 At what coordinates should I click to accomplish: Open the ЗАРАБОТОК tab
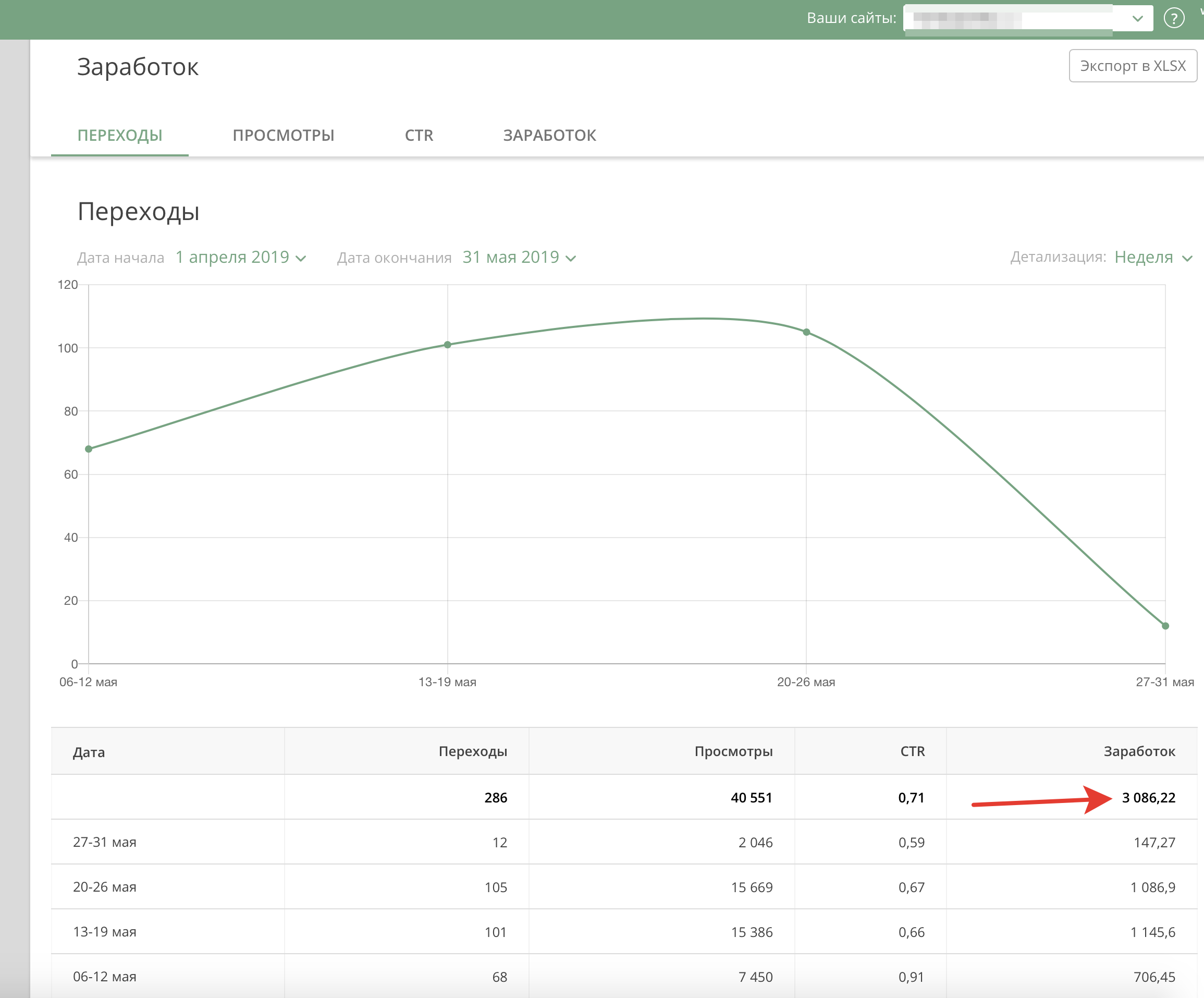(x=549, y=136)
